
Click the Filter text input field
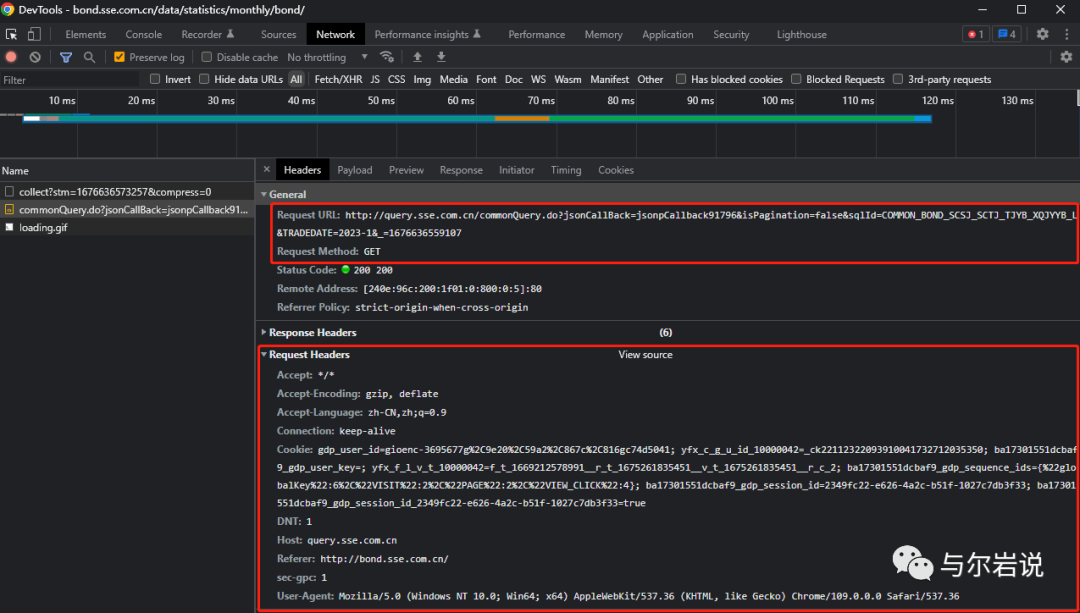(x=70, y=80)
